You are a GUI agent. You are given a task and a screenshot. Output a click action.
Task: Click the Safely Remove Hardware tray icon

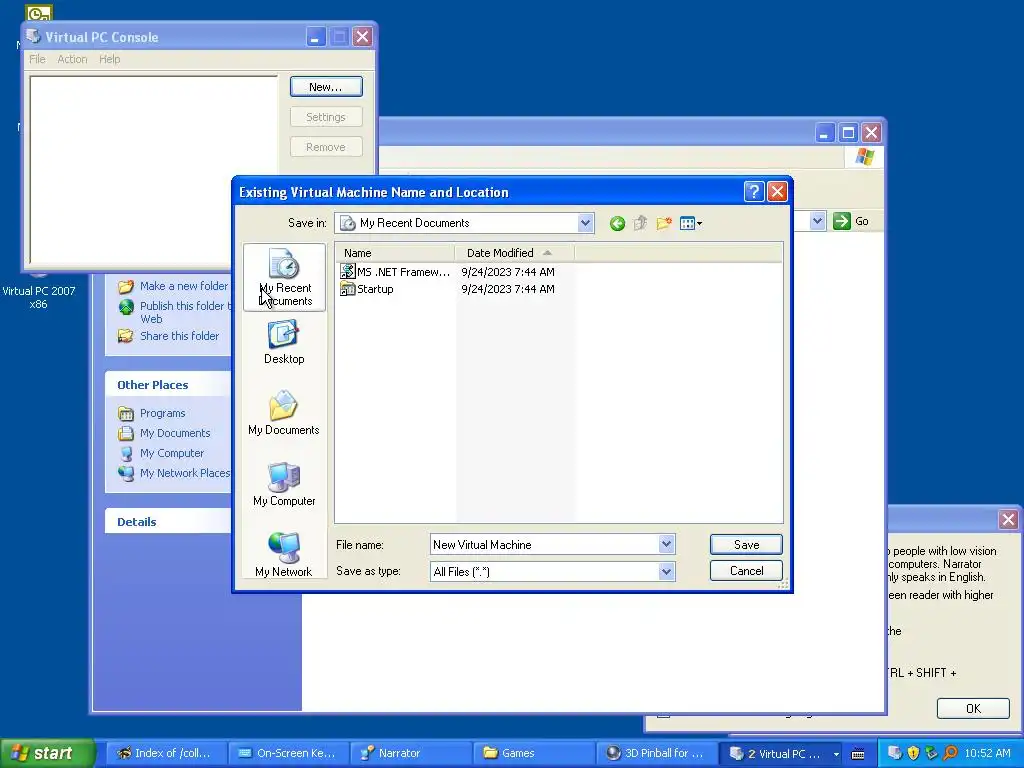pos(931,753)
